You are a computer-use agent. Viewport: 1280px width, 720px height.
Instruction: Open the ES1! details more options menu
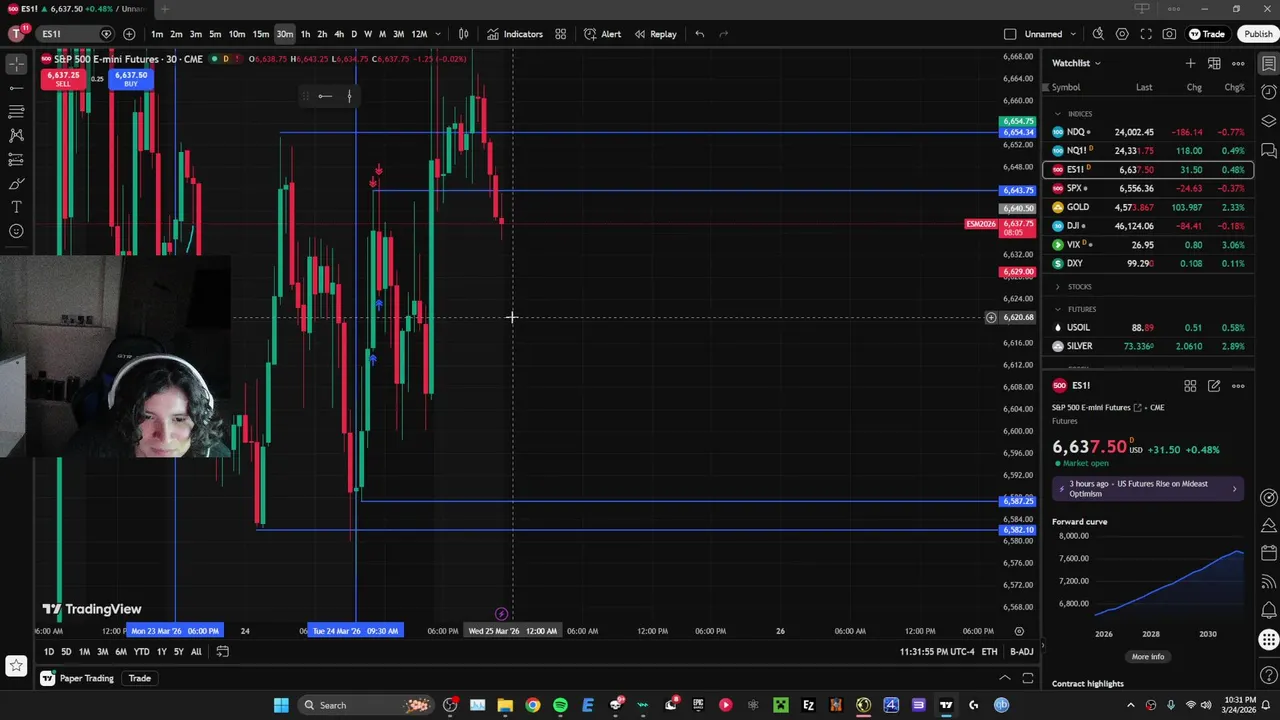click(1238, 386)
